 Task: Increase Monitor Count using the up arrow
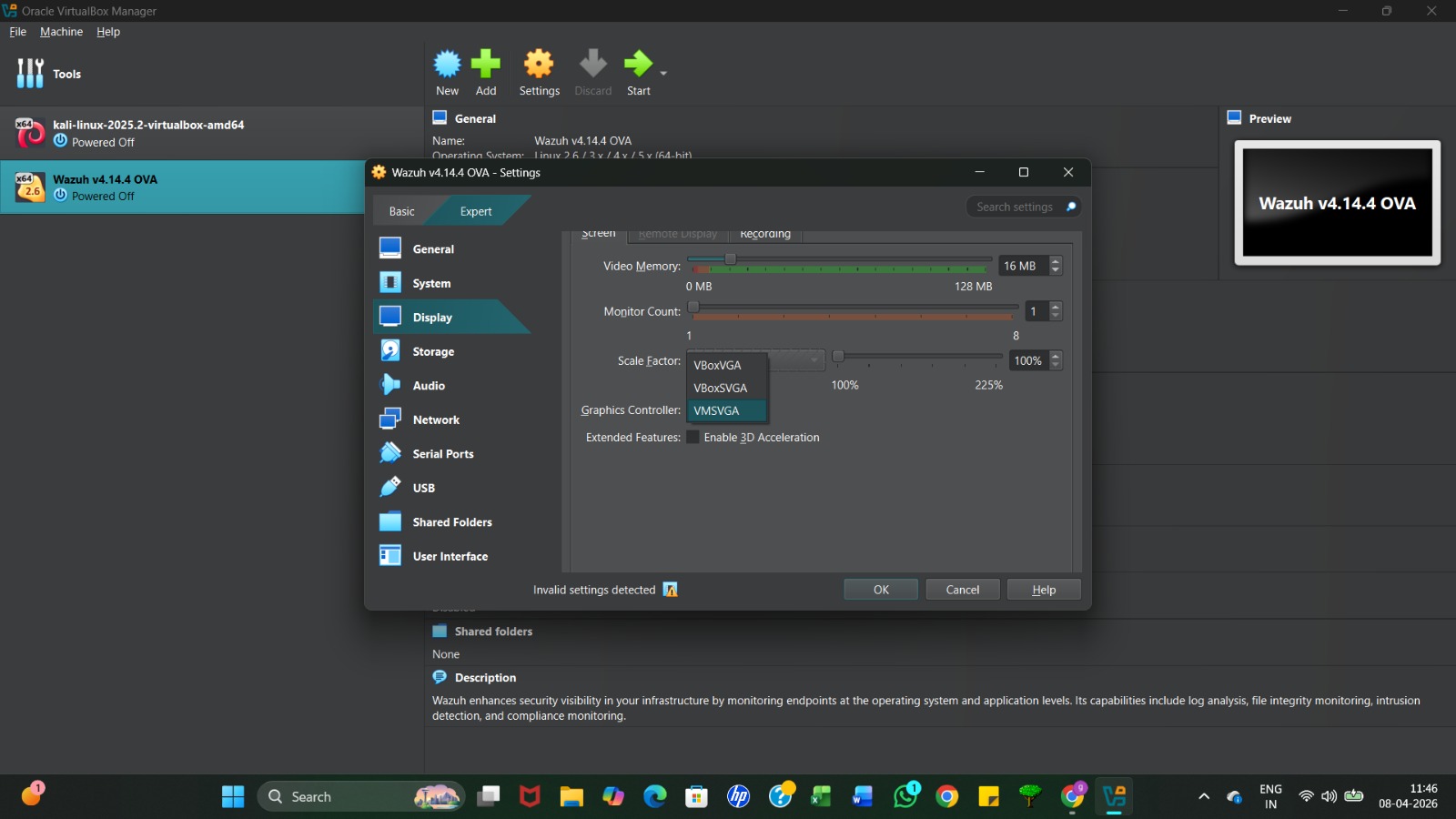coord(1056,307)
